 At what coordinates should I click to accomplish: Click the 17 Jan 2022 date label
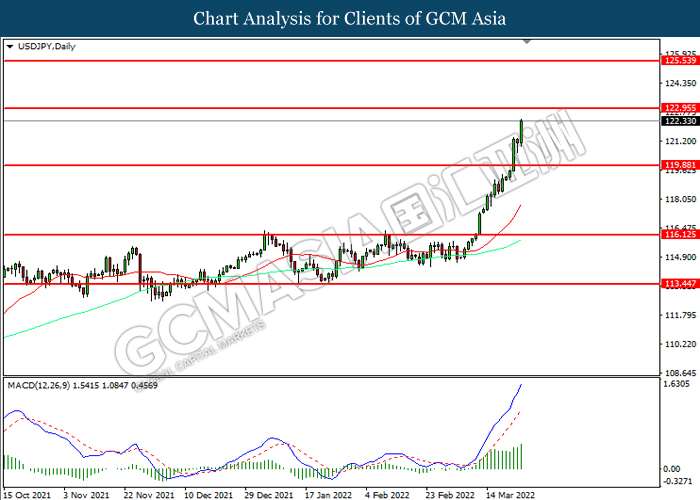pos(328,495)
